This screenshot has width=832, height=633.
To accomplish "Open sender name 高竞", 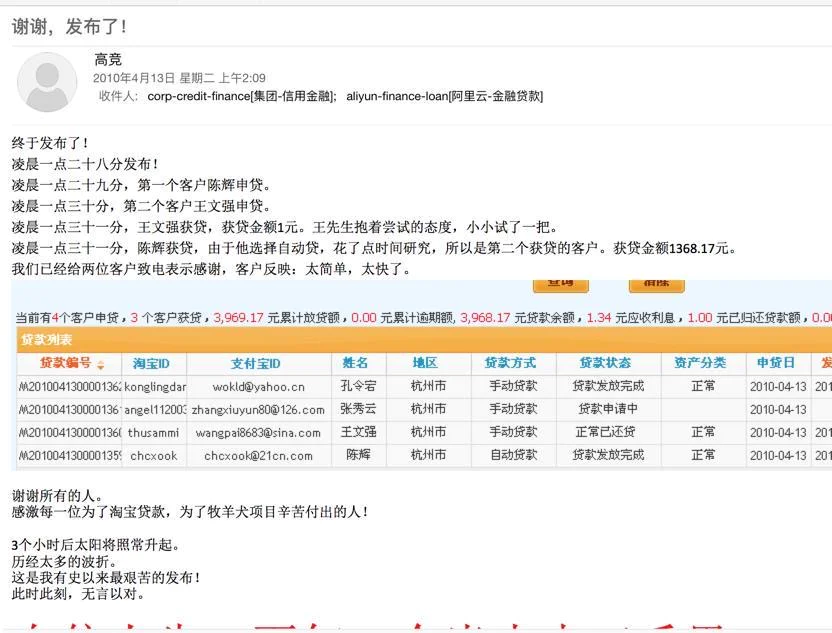I will [108, 60].
